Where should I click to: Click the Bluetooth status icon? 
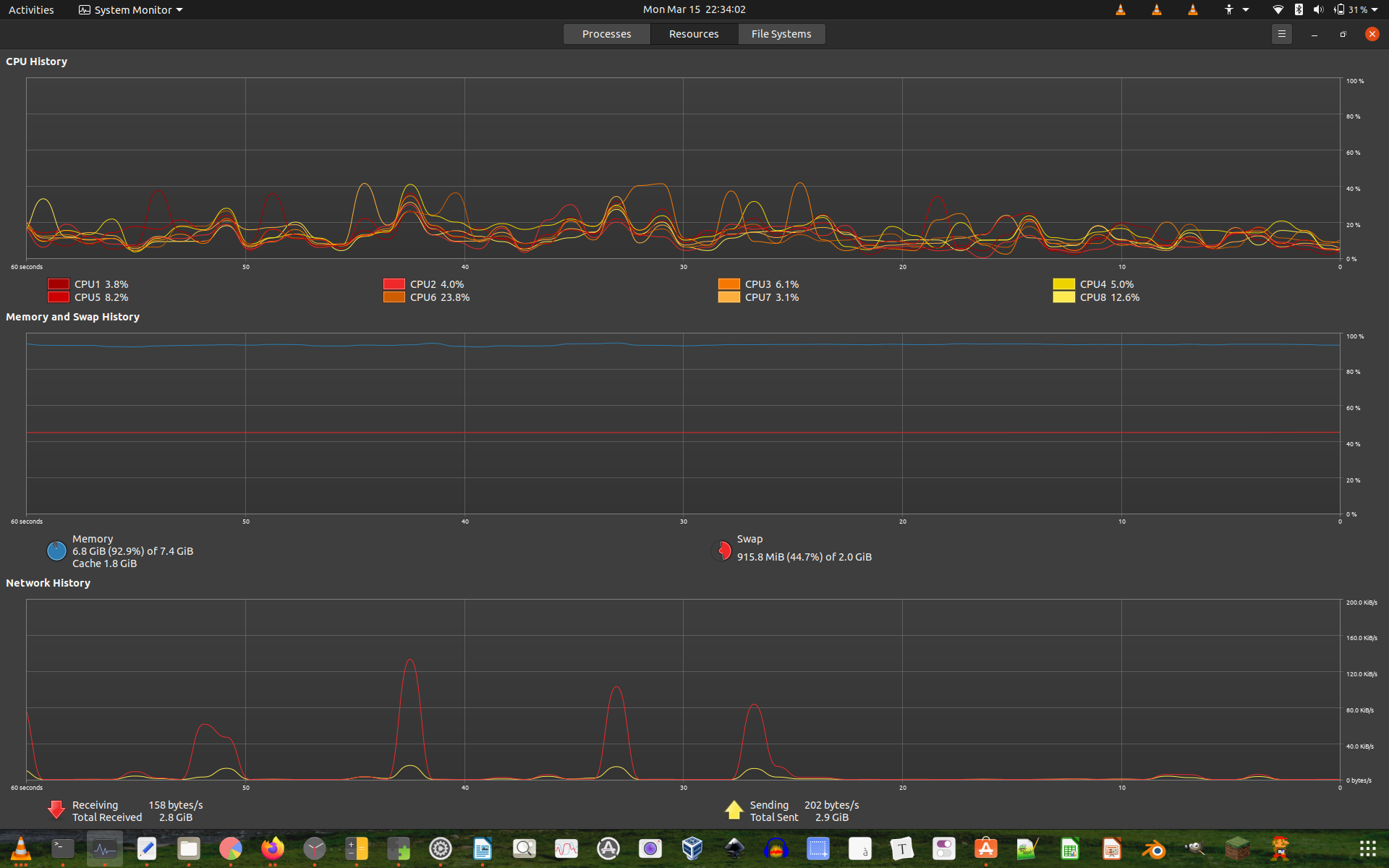[x=1299, y=9]
